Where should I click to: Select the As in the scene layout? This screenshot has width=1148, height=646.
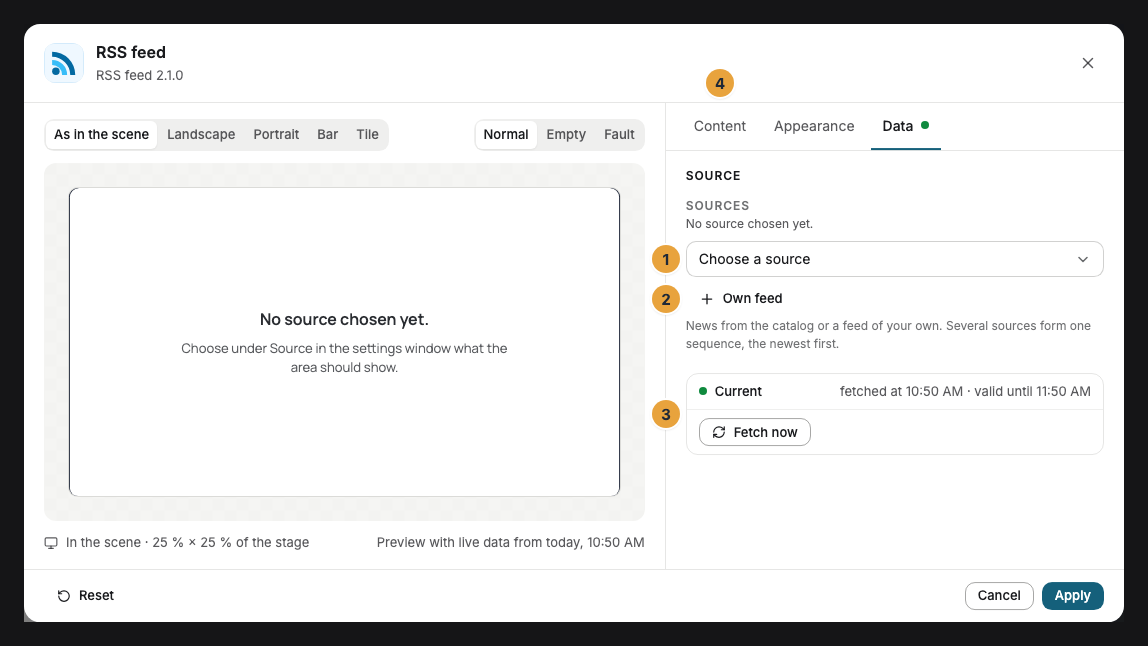(101, 135)
